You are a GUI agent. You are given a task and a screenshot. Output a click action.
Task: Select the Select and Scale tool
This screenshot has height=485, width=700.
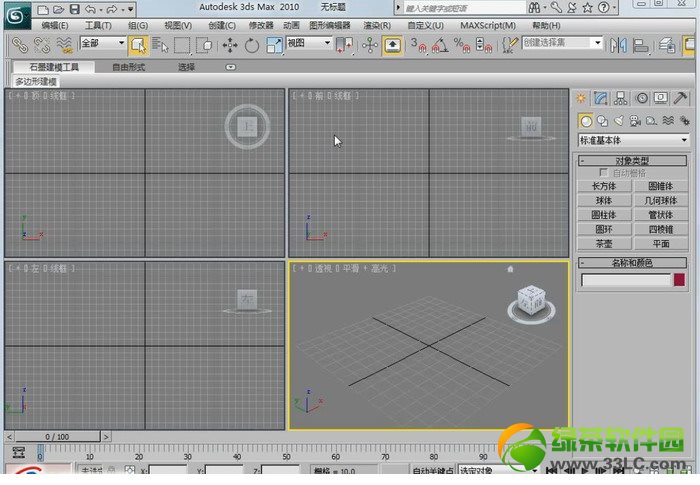tap(274, 45)
